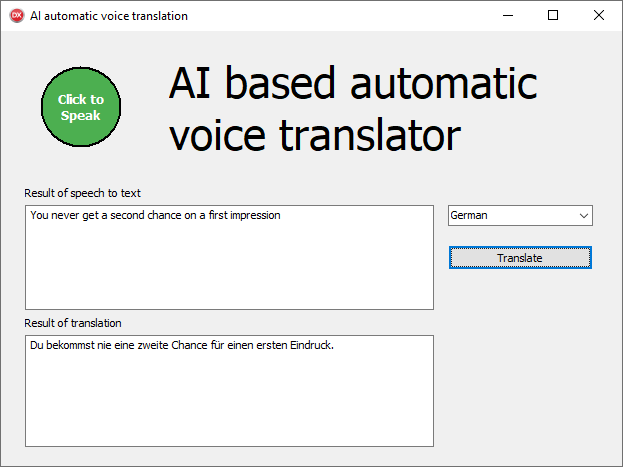Focus the translation result text box
The height and width of the screenshot is (467, 623).
pyautogui.click(x=229, y=400)
